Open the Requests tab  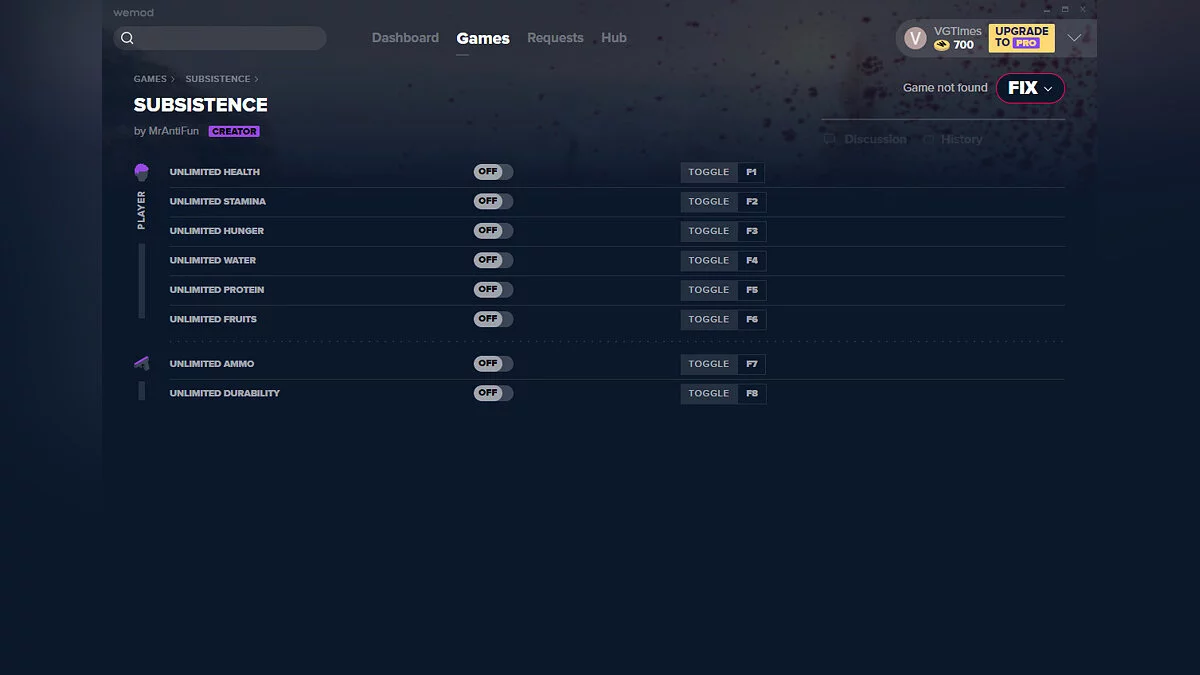click(x=555, y=38)
